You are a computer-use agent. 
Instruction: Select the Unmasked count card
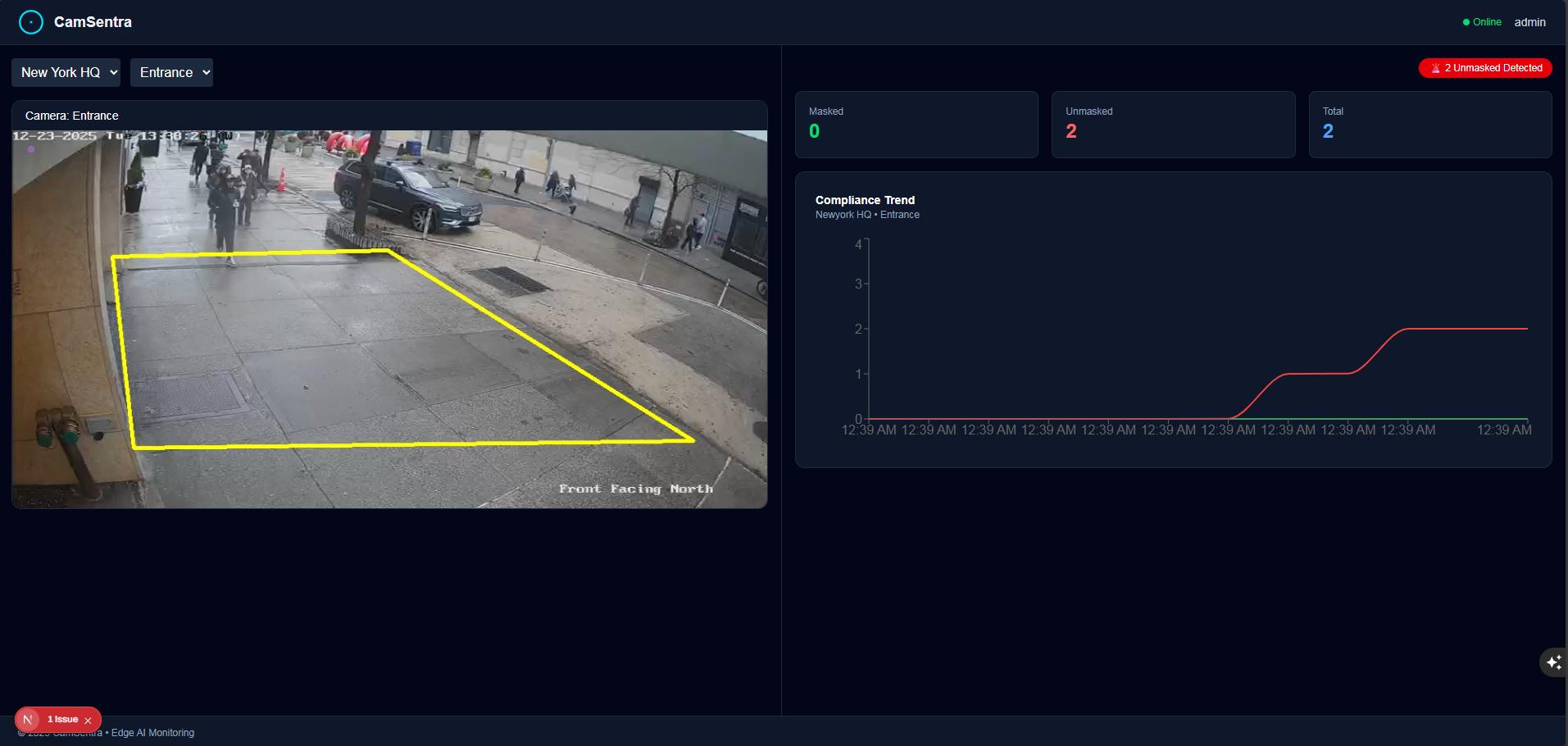(1173, 125)
